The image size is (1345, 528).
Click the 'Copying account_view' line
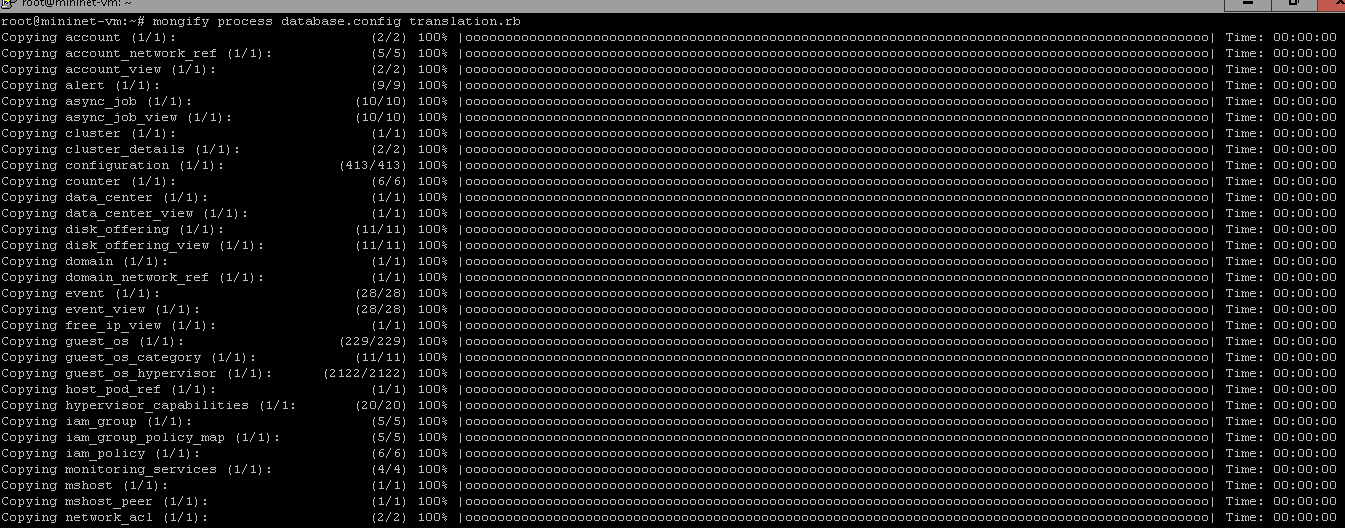109,69
